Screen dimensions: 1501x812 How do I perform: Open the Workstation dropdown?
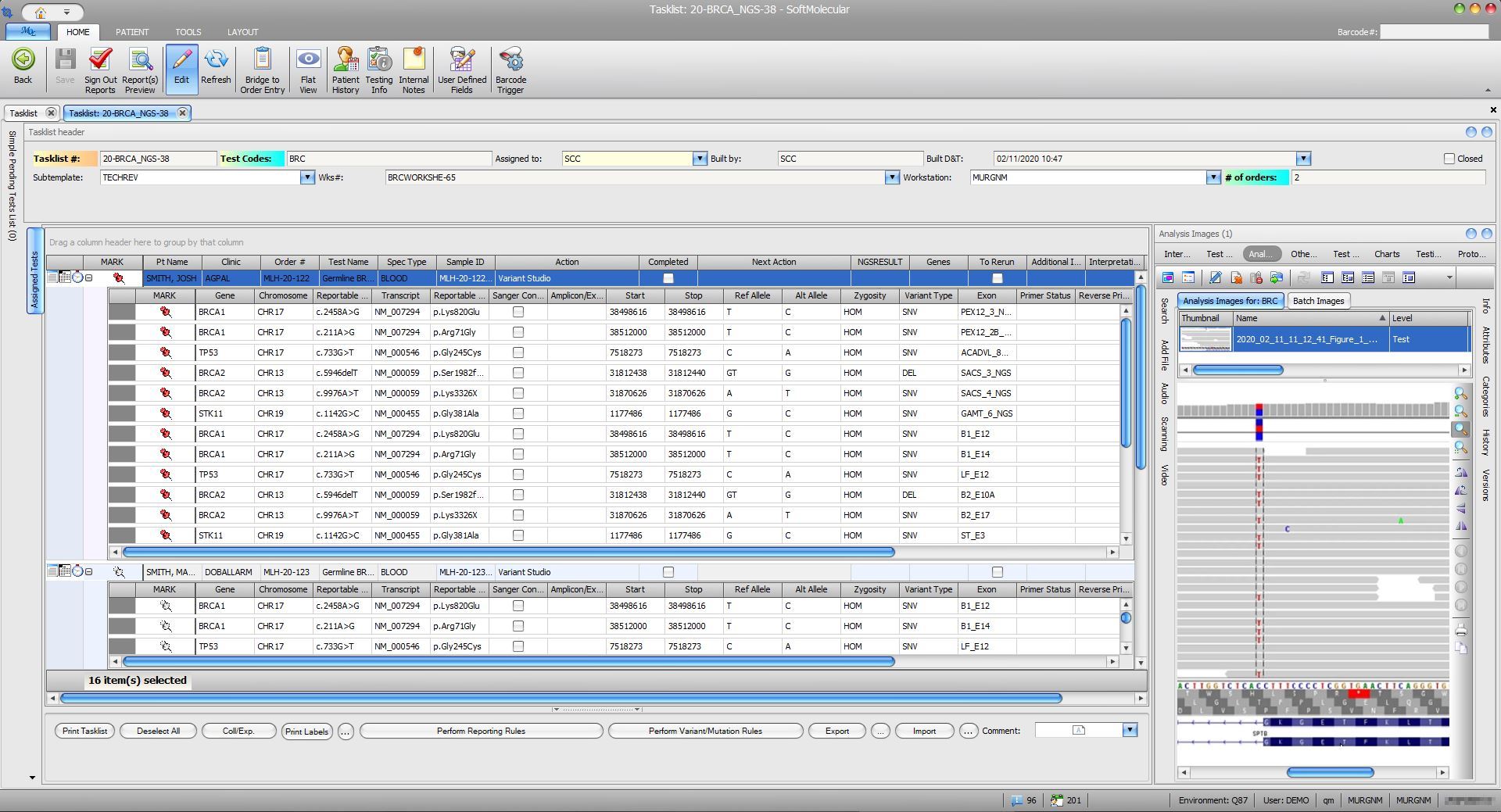pyautogui.click(x=1213, y=177)
